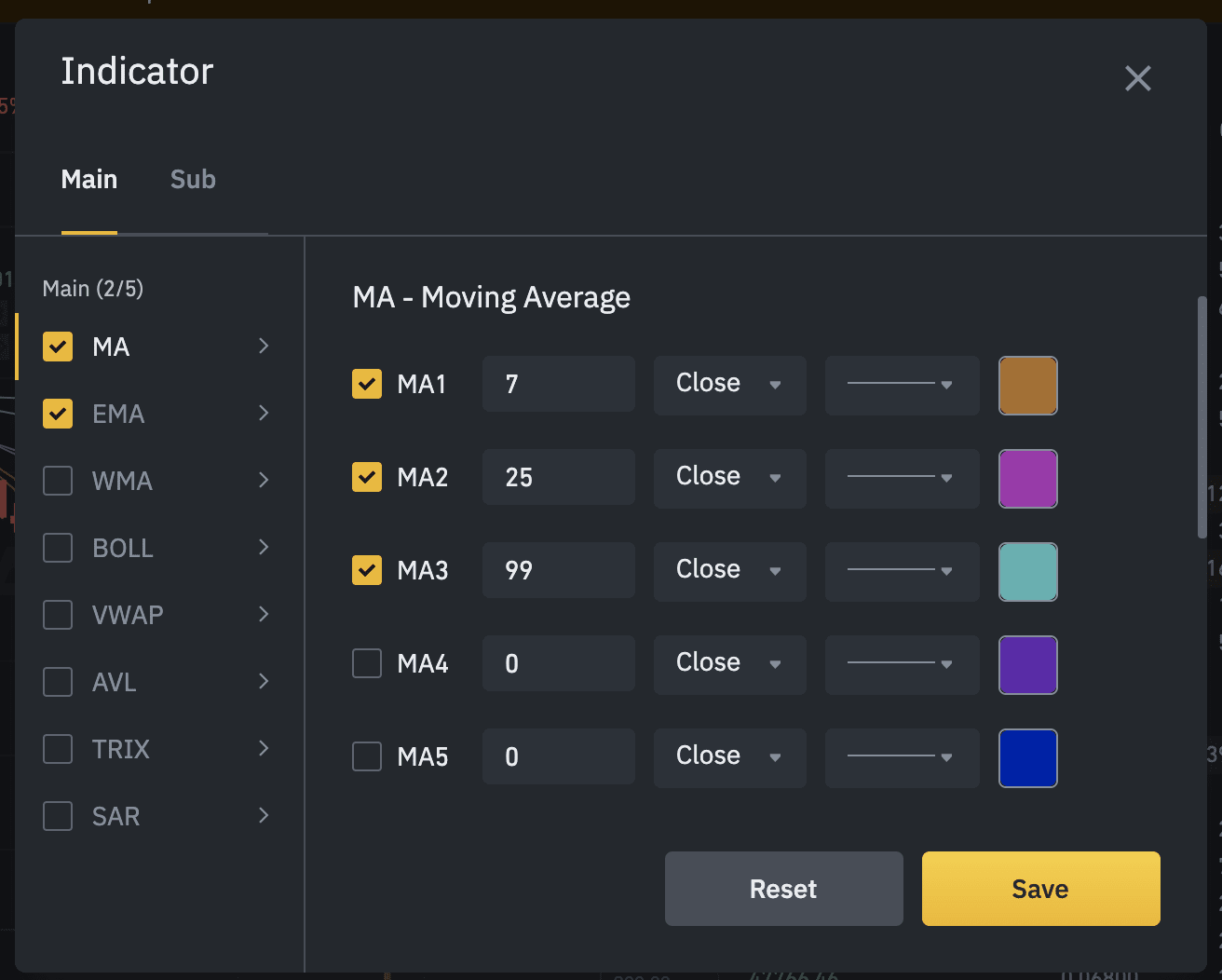Open the MA1 Close source dropdown

(x=729, y=384)
